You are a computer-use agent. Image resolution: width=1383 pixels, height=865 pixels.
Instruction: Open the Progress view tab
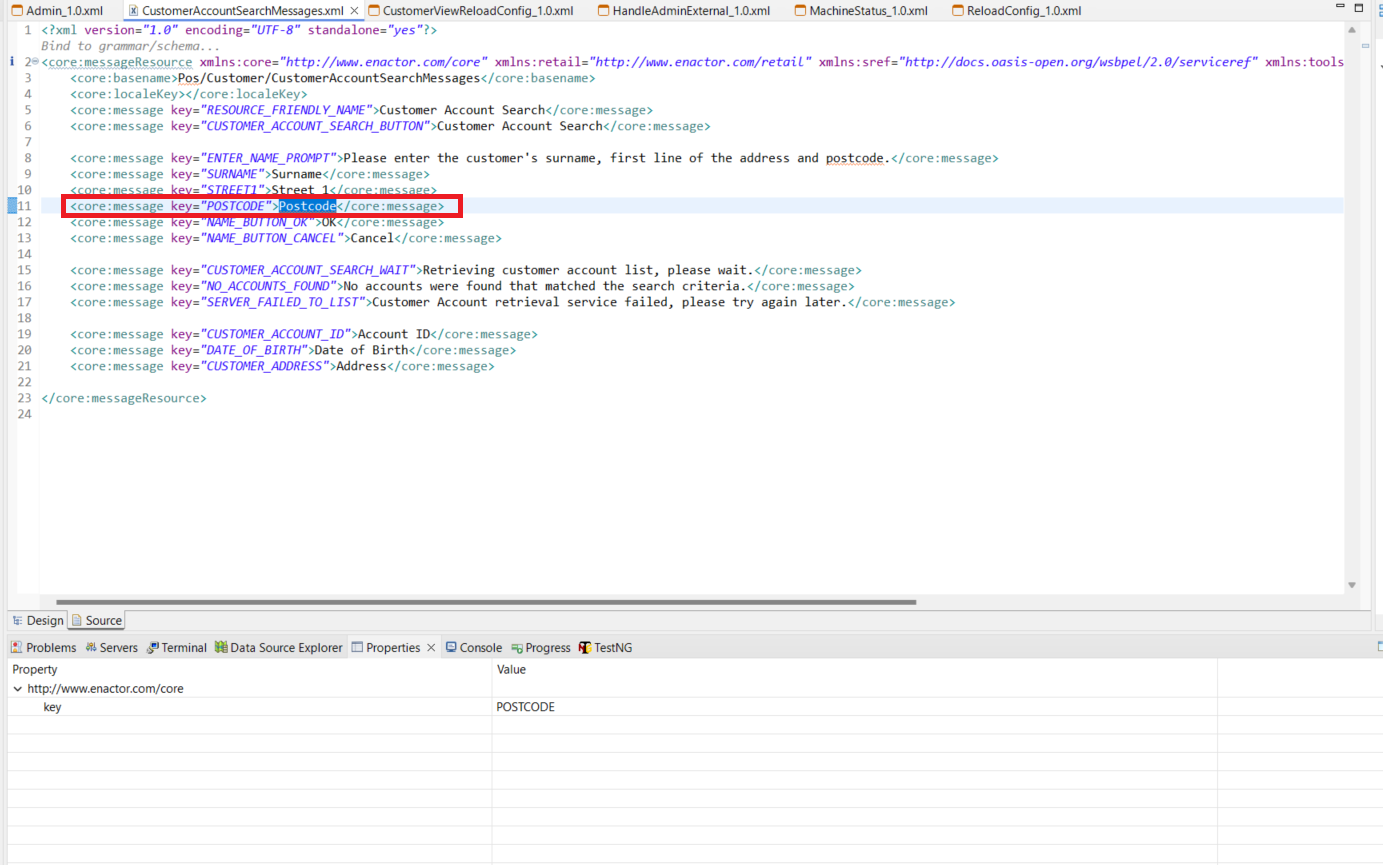[x=541, y=648]
